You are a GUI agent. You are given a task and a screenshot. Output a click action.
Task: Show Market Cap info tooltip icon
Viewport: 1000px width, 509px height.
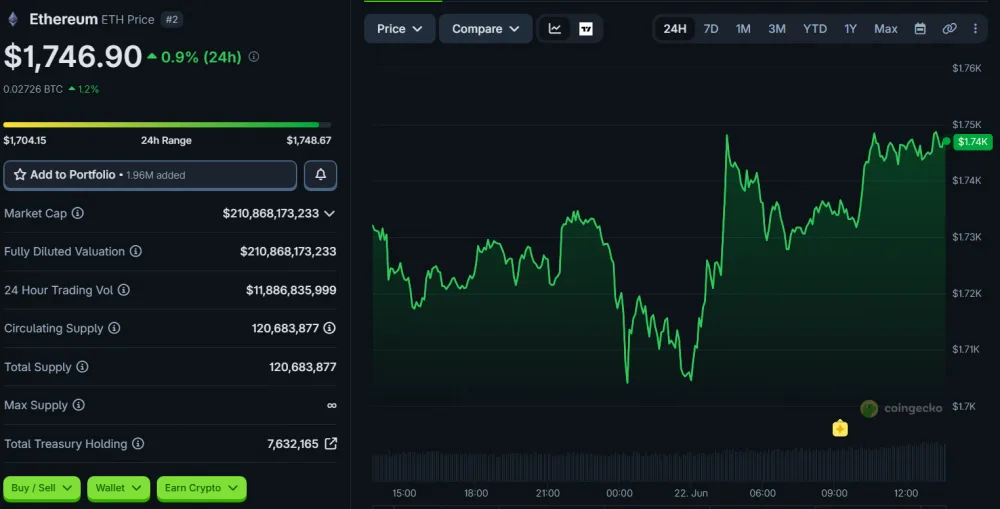pyautogui.click(x=78, y=213)
